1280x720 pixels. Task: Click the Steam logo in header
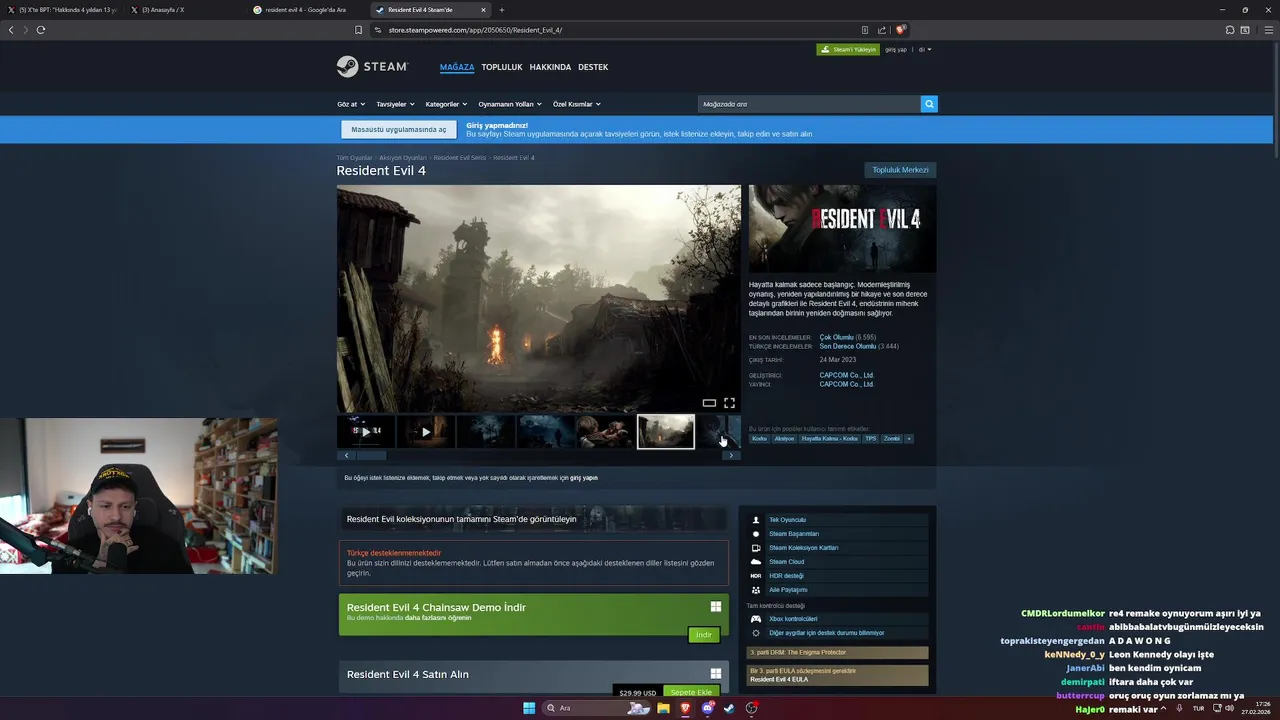(372, 67)
